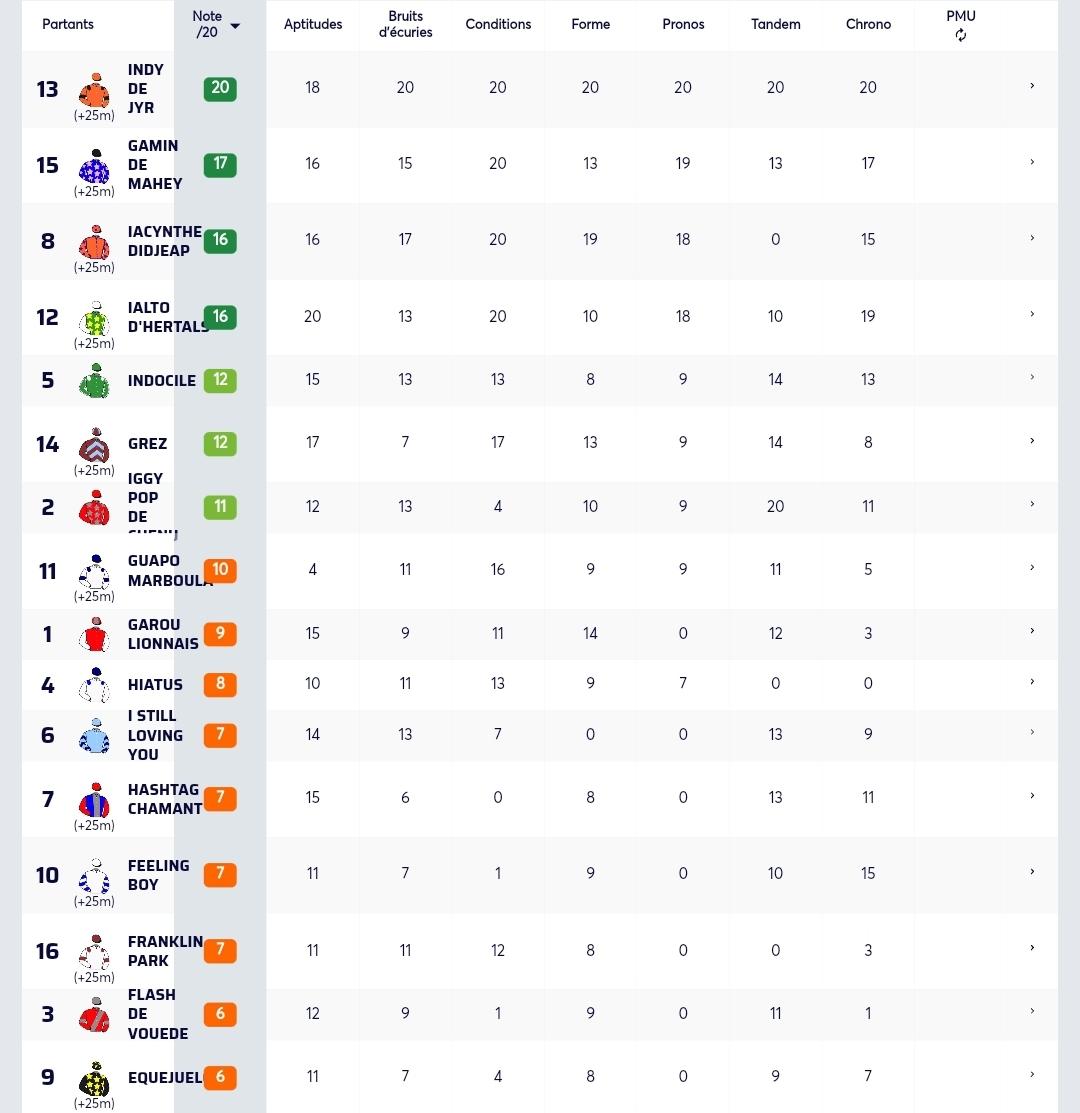
Task: Sort by the Chrono column header
Action: pos(868,24)
